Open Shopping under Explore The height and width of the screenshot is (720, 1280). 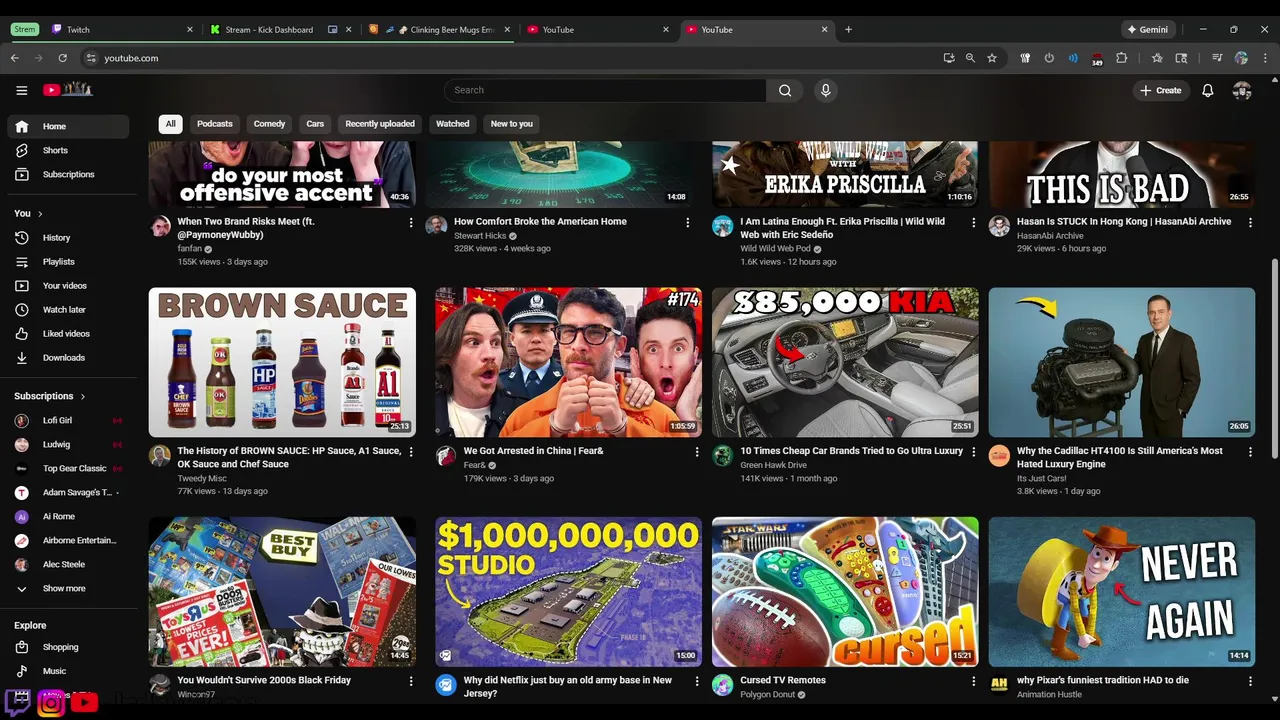pos(69,647)
